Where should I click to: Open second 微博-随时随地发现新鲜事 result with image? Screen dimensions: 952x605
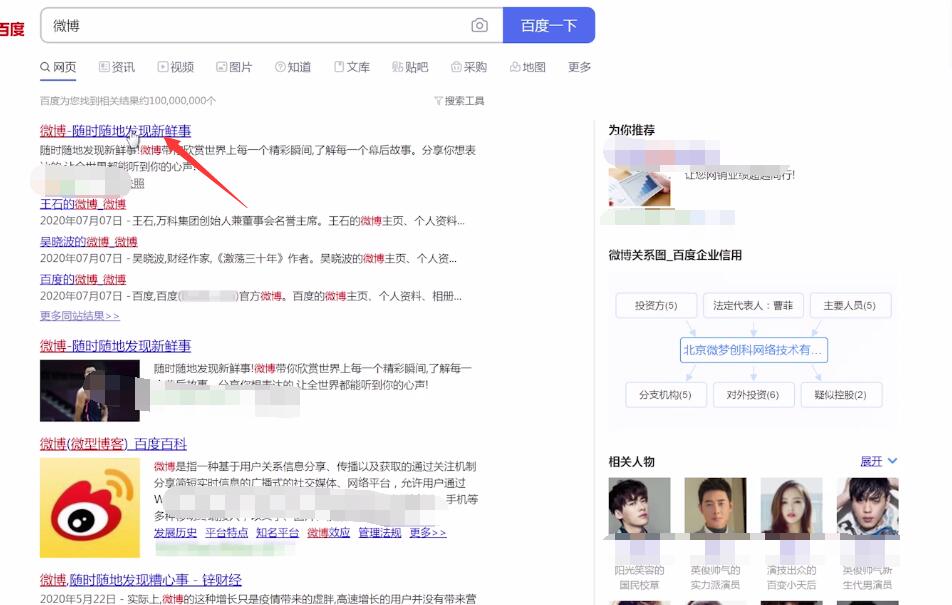click(x=115, y=346)
